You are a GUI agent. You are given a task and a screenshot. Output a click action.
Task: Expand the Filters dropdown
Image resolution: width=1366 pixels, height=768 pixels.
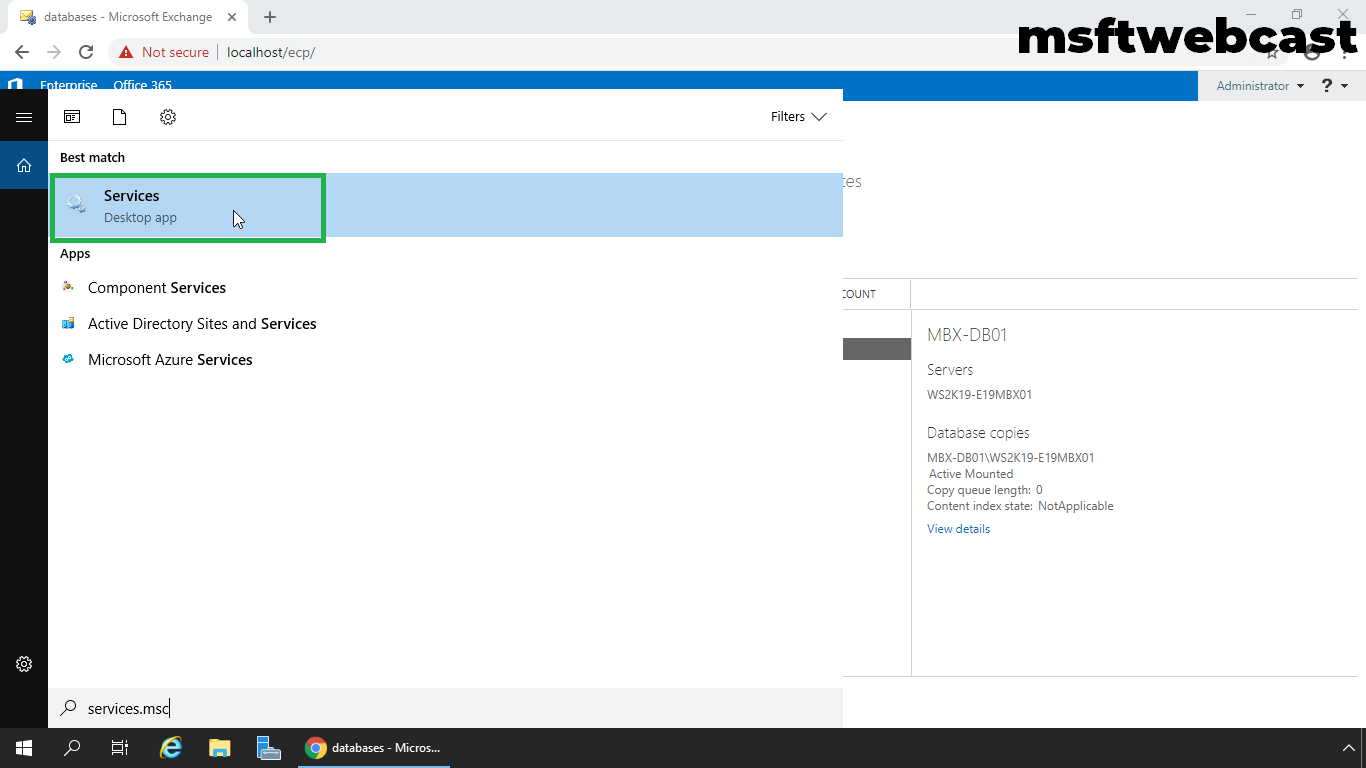[798, 116]
